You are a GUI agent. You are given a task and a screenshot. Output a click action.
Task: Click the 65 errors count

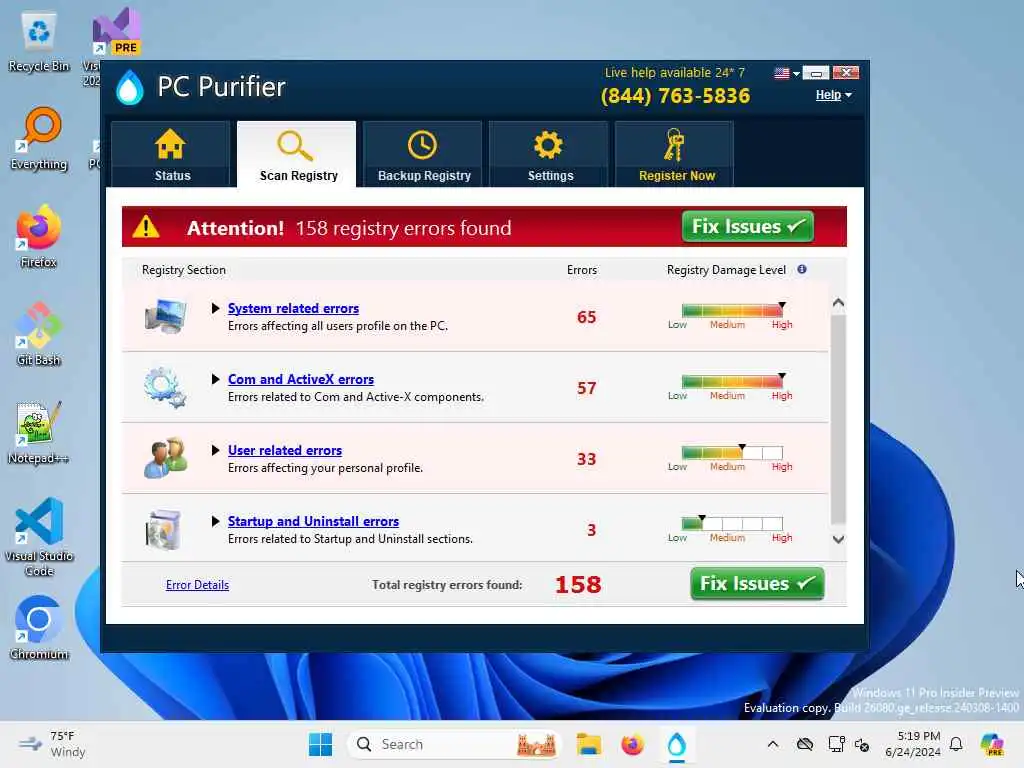pyautogui.click(x=586, y=317)
